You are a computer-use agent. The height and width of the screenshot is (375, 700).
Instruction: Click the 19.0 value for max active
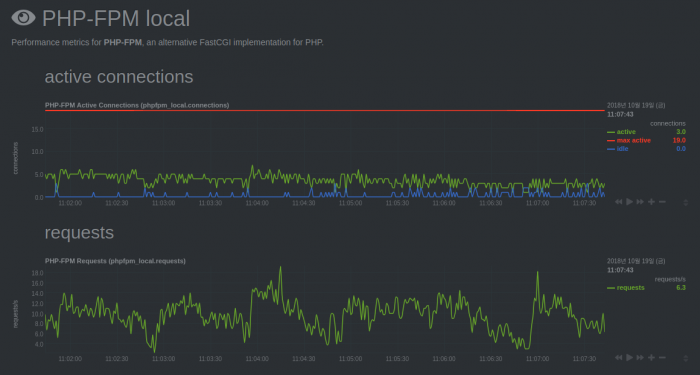tap(679, 140)
